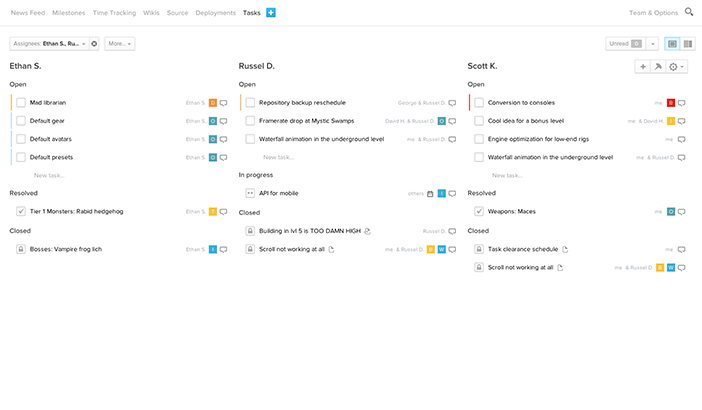
Task: Click the red priority badge on Conversion to consoles
Action: click(x=671, y=103)
